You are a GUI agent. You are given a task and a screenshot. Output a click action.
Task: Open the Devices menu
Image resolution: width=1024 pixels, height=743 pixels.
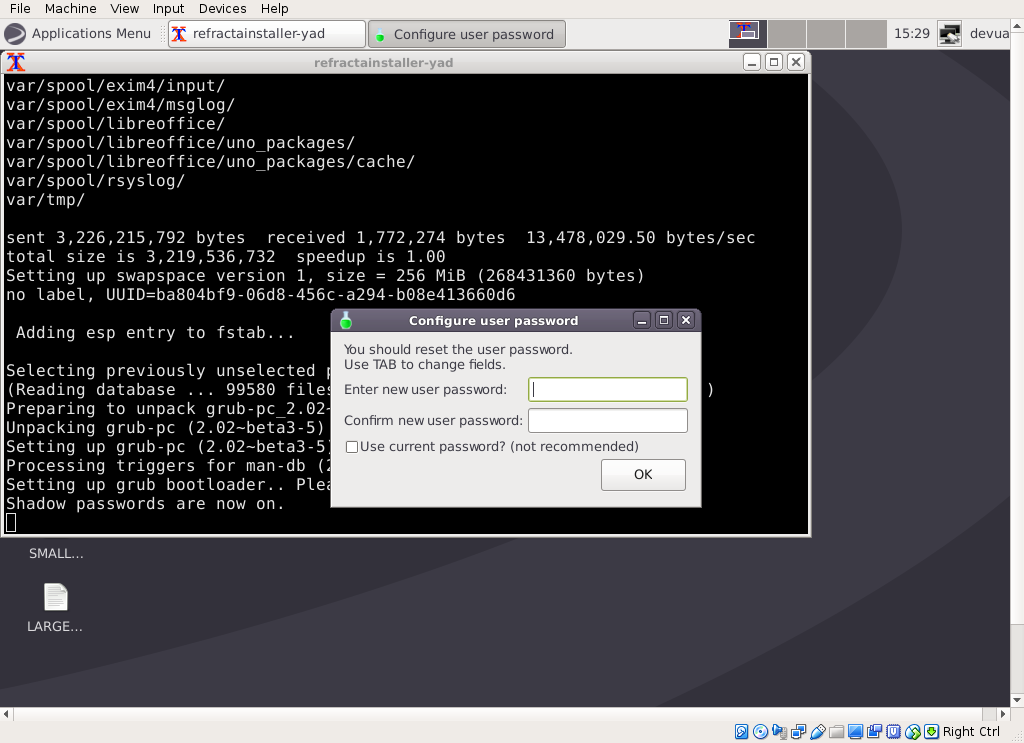[222, 8]
